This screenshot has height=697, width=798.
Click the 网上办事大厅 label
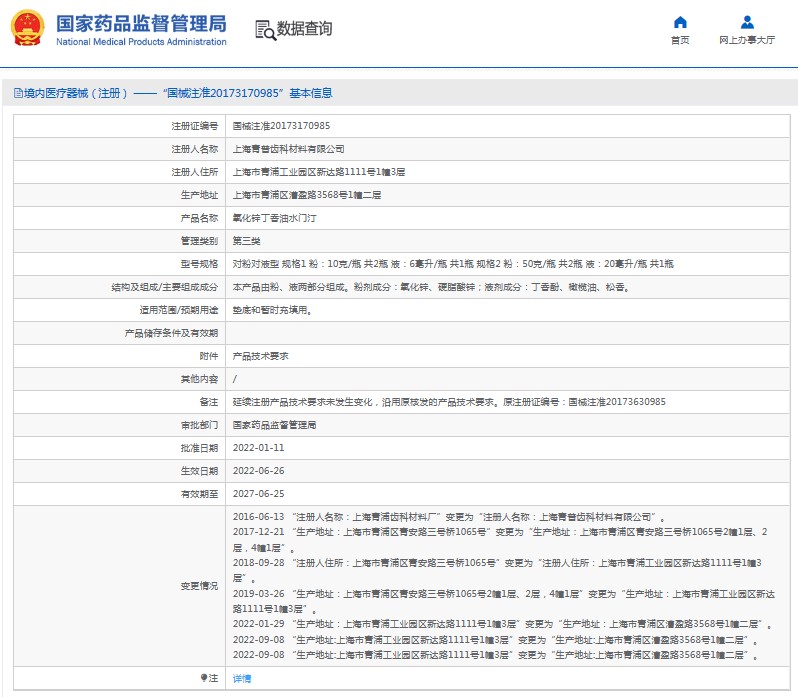tap(747, 40)
